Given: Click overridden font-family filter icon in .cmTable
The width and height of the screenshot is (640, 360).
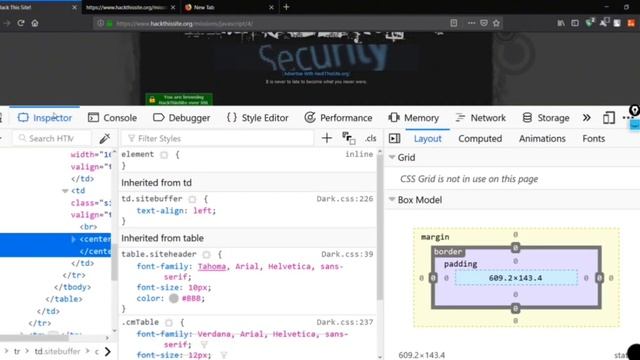Looking at the screenshot, I should 204,345.
